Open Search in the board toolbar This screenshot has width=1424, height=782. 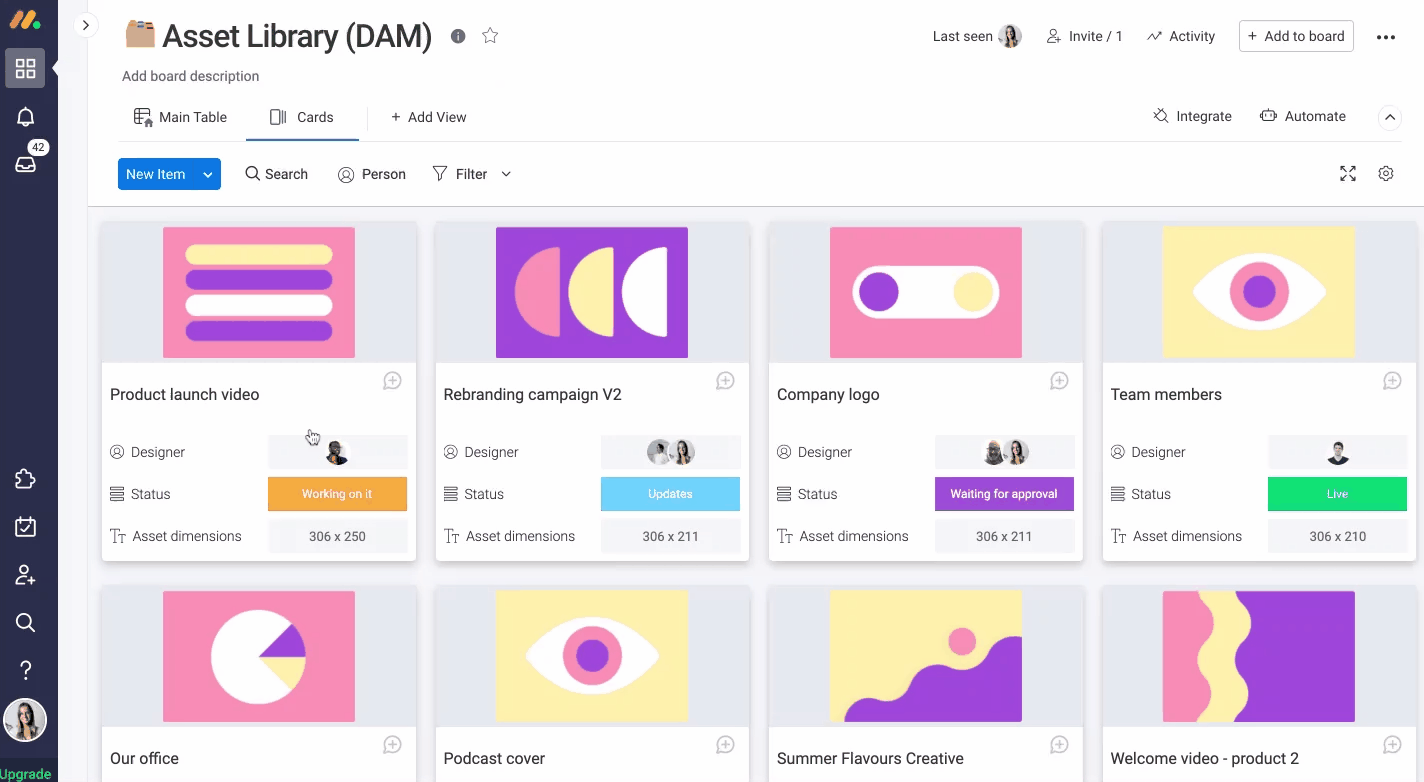277,174
